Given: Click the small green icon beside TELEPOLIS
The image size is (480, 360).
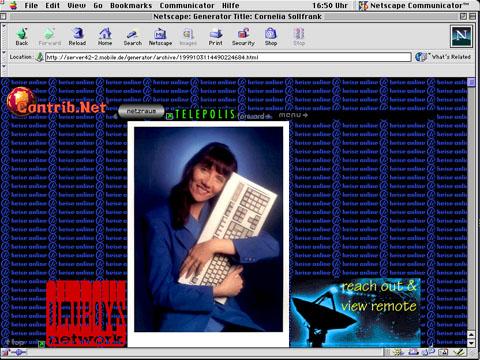Looking at the screenshot, I should pos(170,116).
